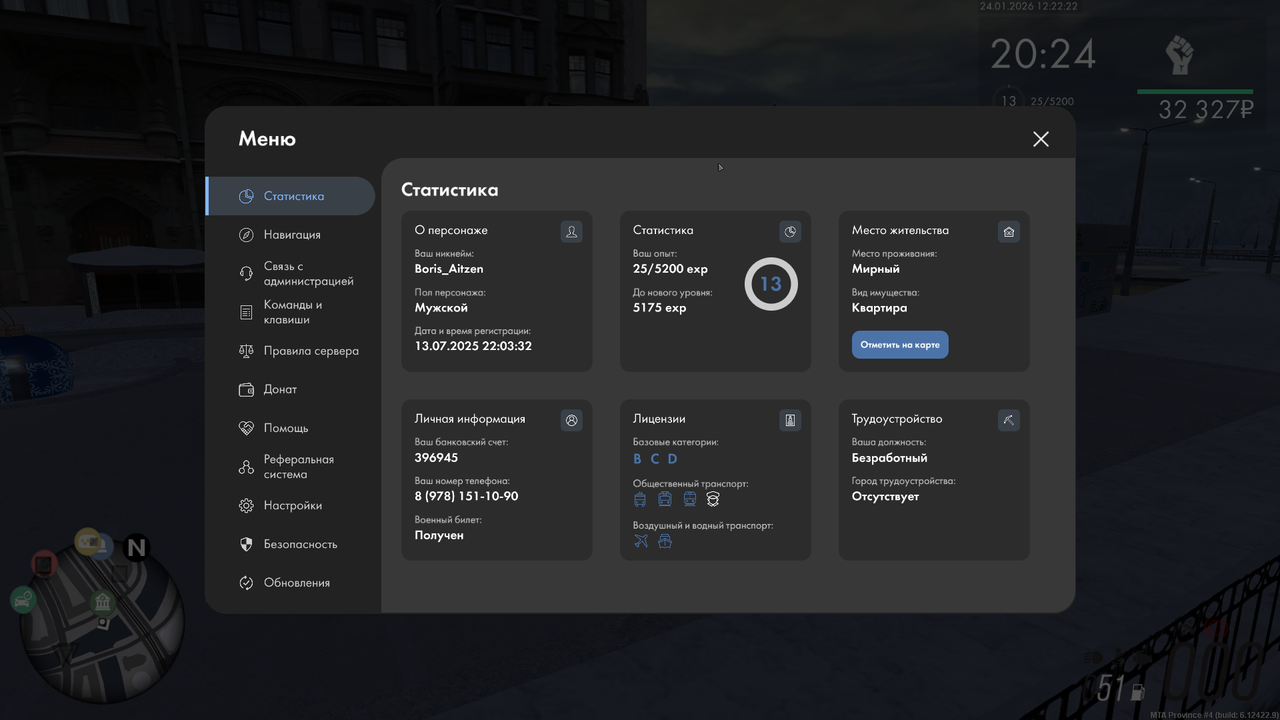1280x720 pixels.
Task: Click the green health bar in HUD
Action: (1195, 92)
